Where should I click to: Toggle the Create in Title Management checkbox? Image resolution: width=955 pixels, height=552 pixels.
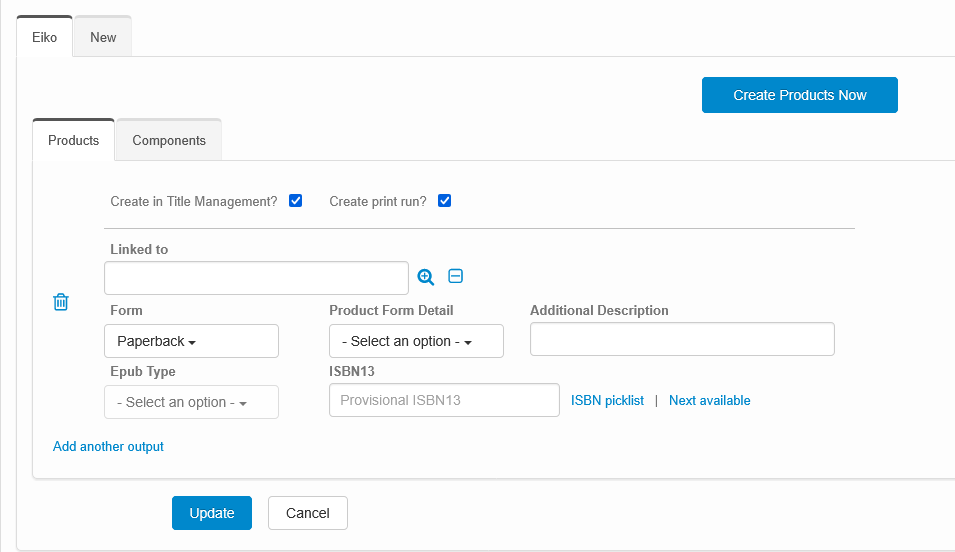coord(295,201)
